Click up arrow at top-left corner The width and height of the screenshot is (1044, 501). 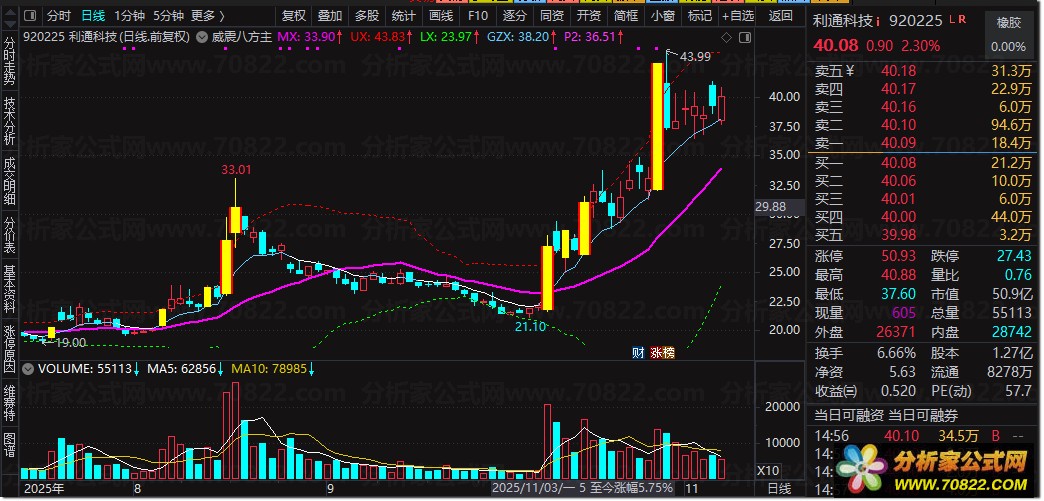(8, 11)
